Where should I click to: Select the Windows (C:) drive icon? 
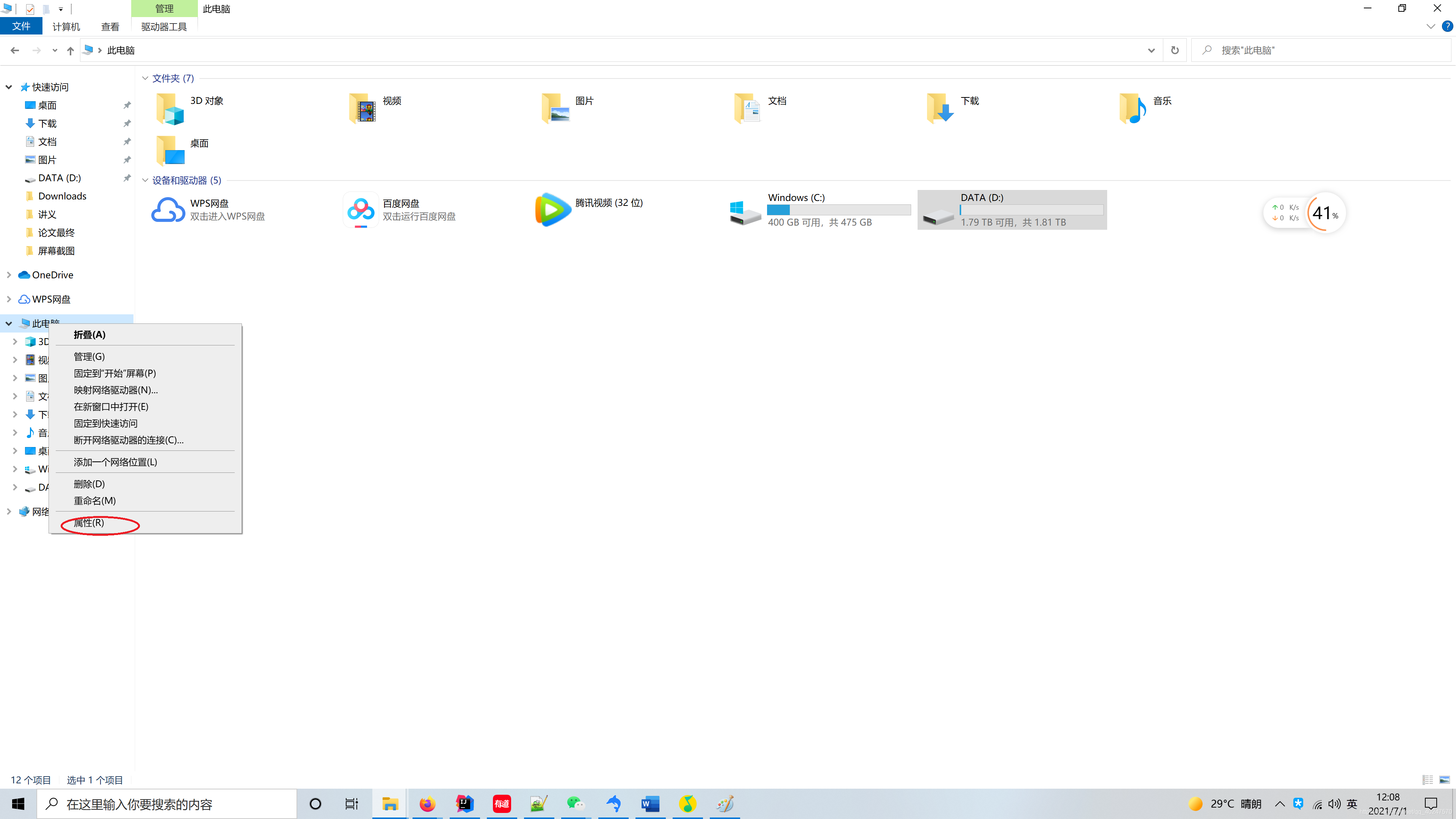pos(745,212)
